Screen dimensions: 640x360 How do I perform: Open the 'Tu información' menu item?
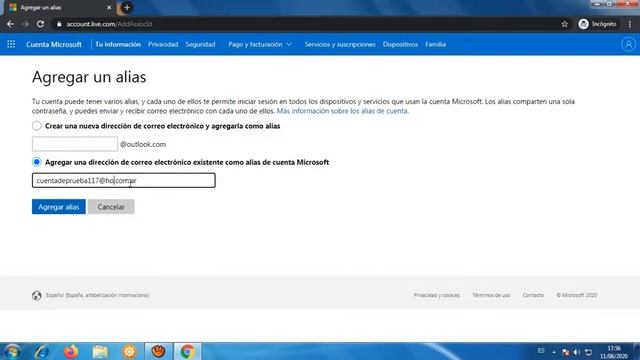click(x=118, y=44)
